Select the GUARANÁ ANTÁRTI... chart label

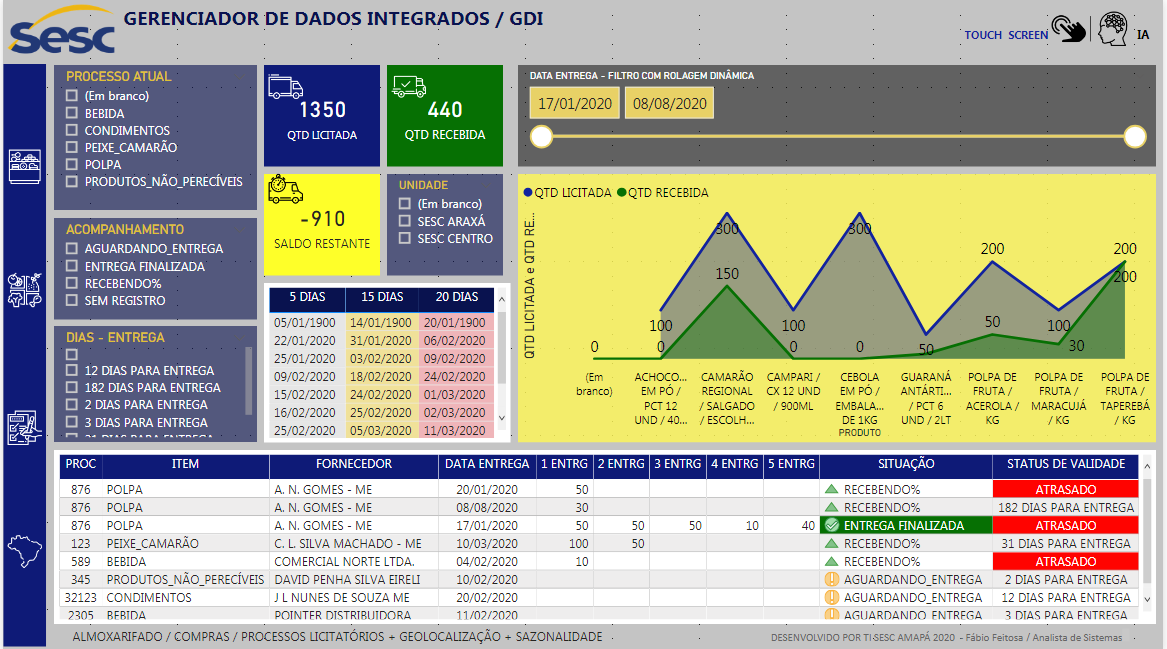[x=926, y=398]
